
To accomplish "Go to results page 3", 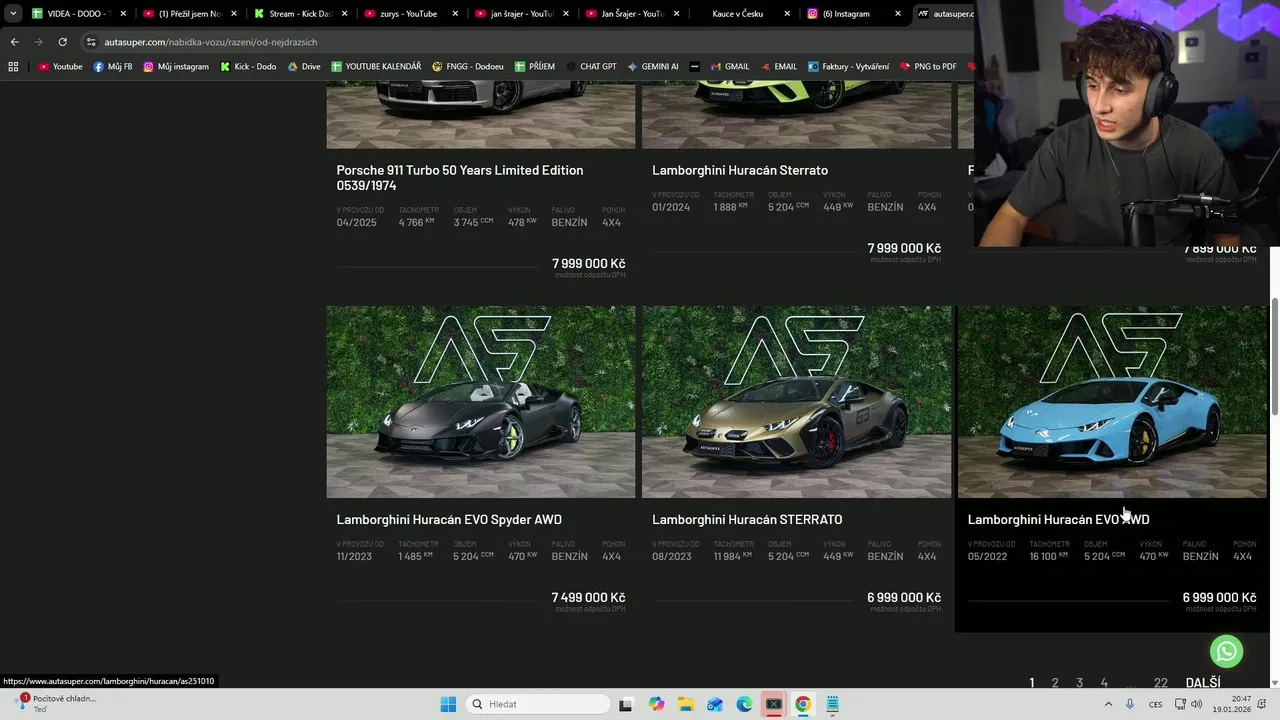I will 1079,683.
